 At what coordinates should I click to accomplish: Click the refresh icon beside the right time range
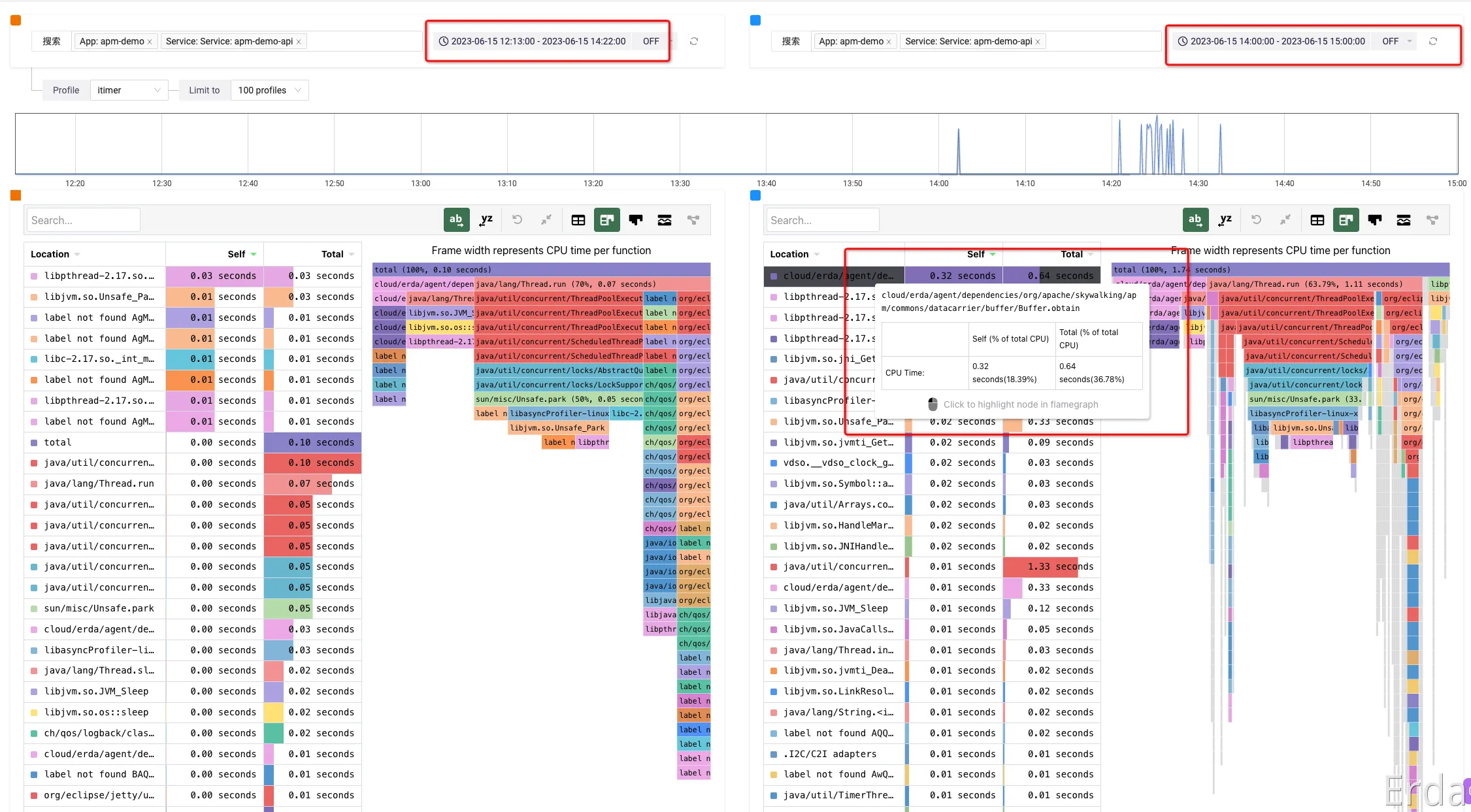(1432, 41)
